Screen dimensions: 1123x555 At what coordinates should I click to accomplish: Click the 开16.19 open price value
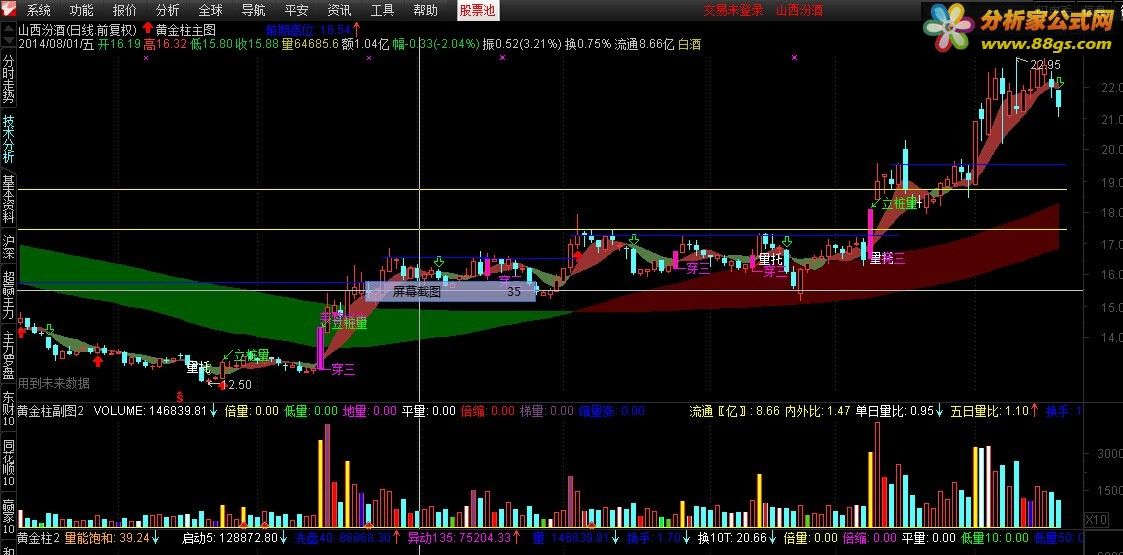(120, 44)
